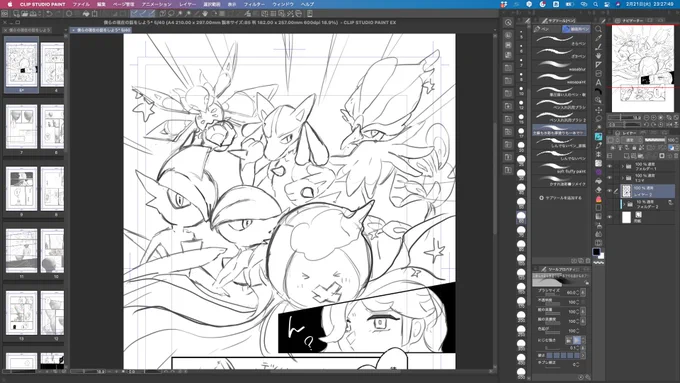680x383 pixels.
Task: Click the Fill bucket icon in command bar
Action: (x=86, y=13)
